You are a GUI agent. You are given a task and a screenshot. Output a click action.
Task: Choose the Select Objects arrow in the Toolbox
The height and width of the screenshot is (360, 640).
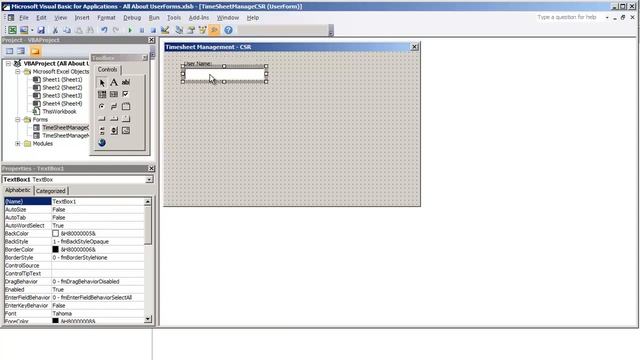(102, 82)
